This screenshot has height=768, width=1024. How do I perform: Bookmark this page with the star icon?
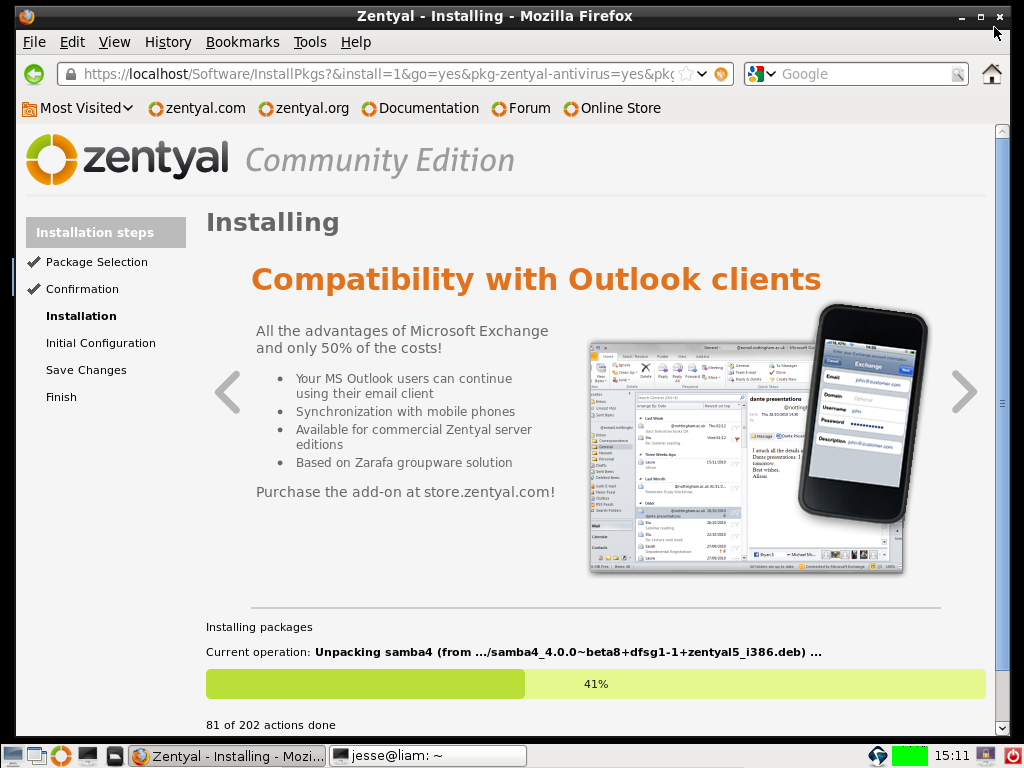click(x=686, y=74)
